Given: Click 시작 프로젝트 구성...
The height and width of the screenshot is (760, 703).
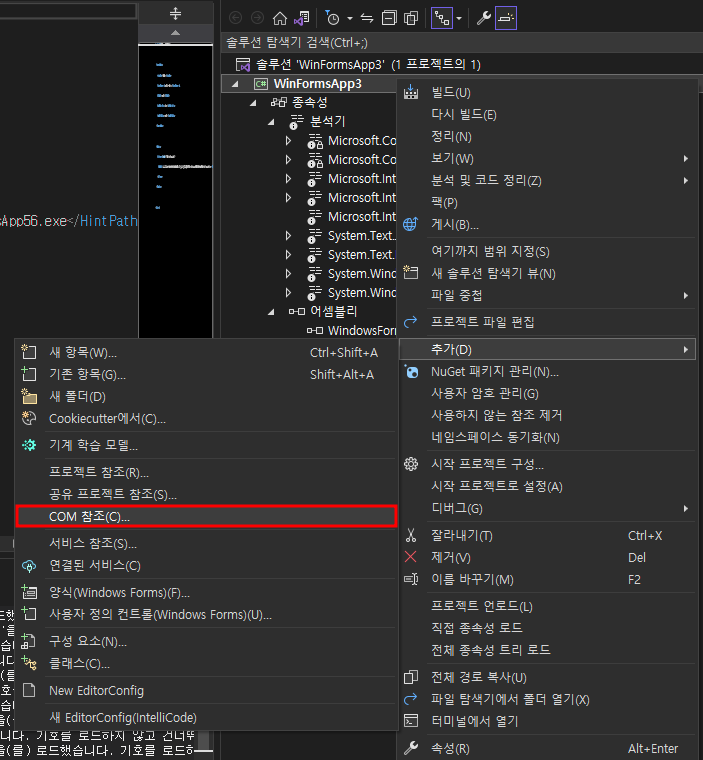Looking at the screenshot, I should 547,464.
